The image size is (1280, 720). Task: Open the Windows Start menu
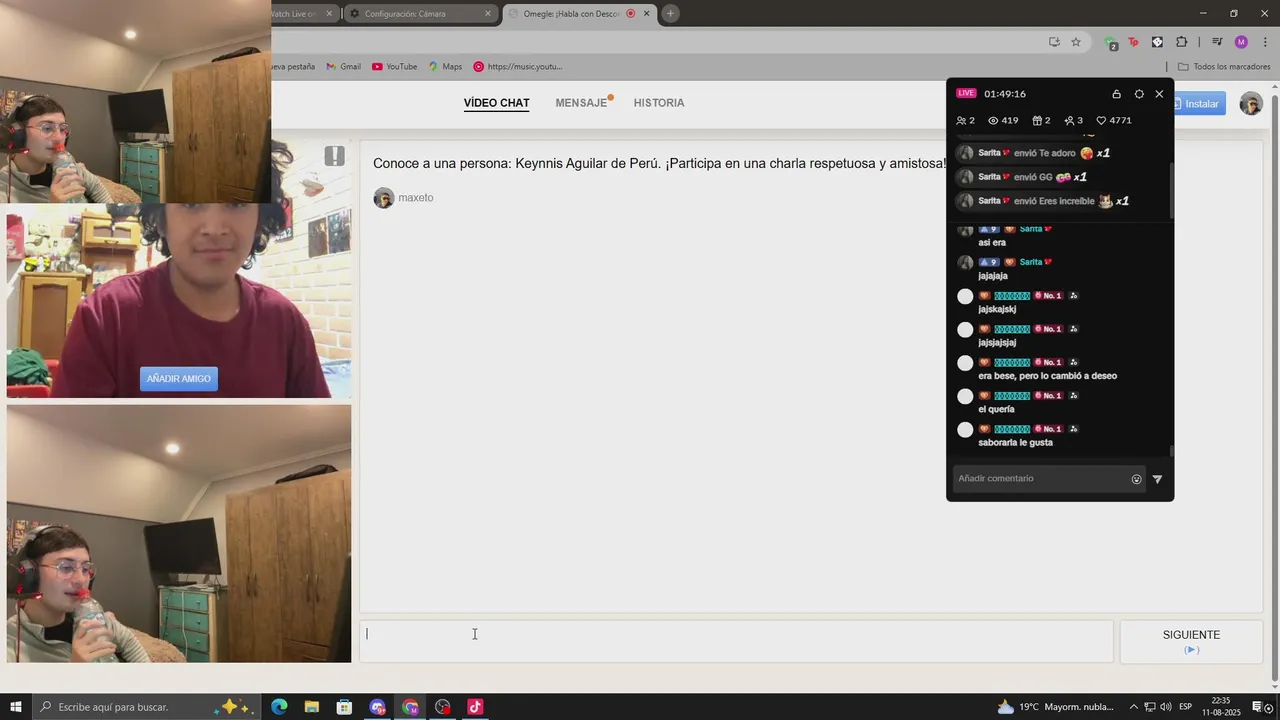[x=15, y=707]
